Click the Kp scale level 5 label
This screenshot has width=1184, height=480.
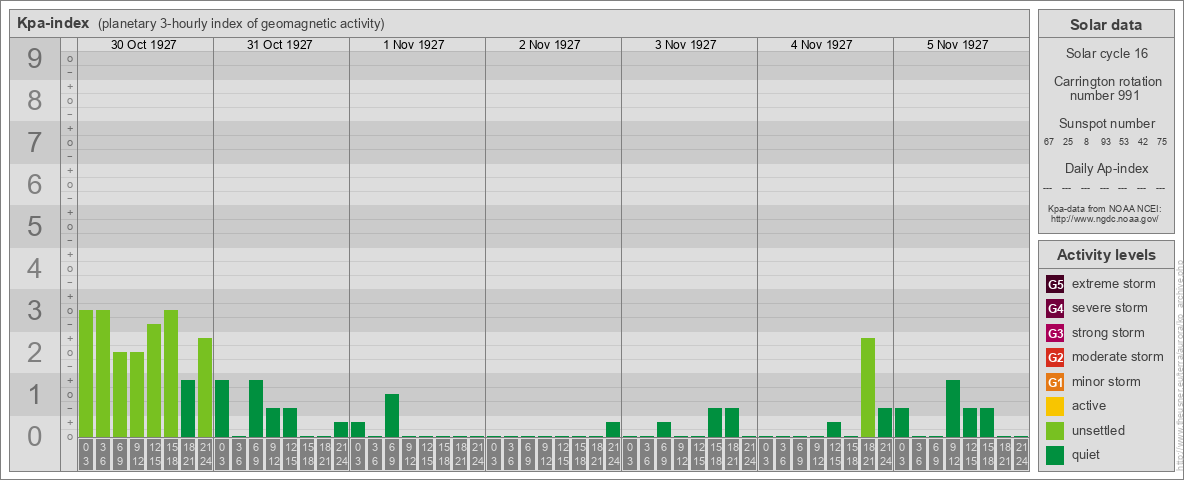[x=34, y=226]
